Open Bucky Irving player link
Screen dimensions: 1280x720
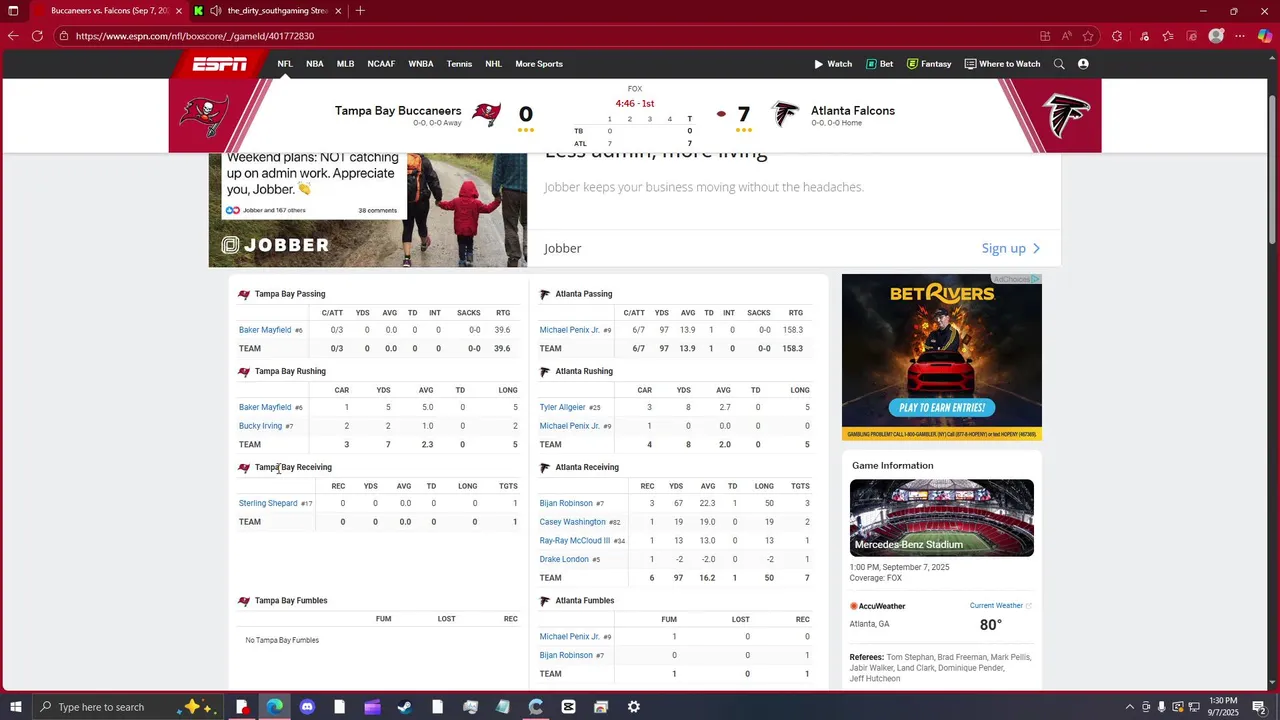point(260,426)
